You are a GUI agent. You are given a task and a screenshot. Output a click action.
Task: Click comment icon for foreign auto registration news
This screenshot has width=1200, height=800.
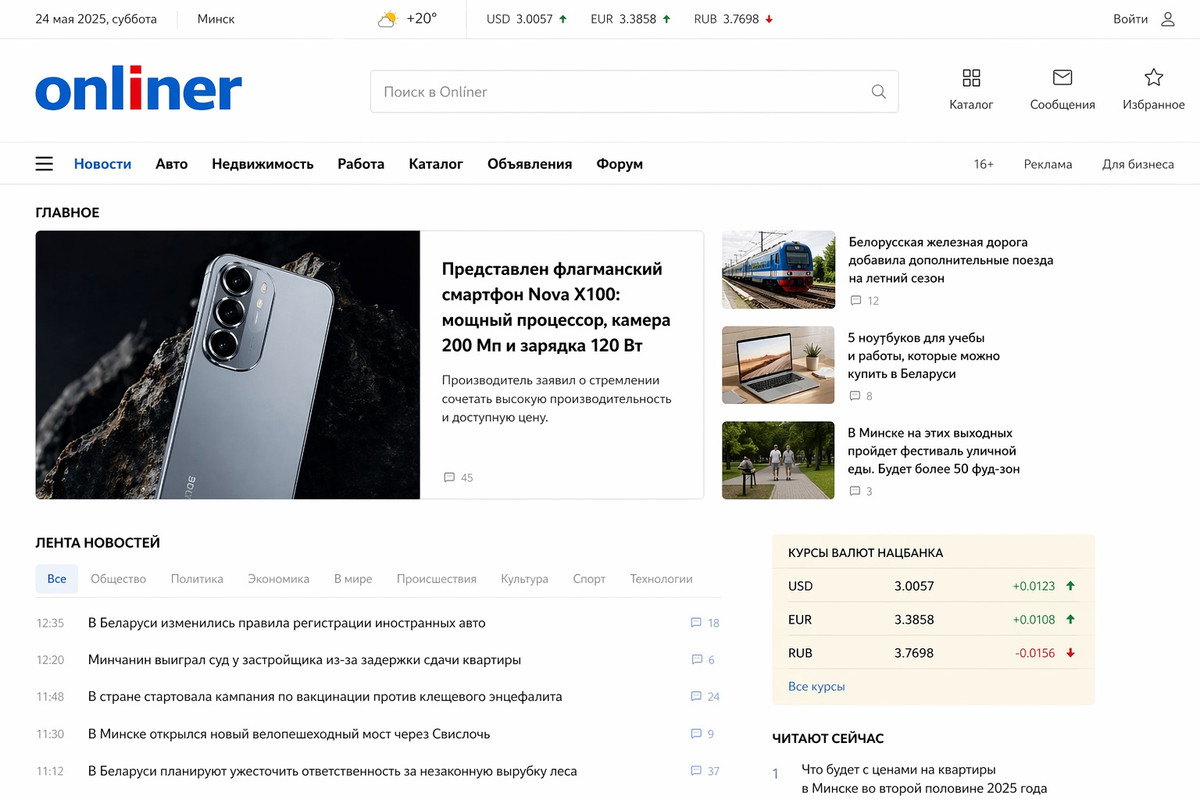tap(696, 623)
